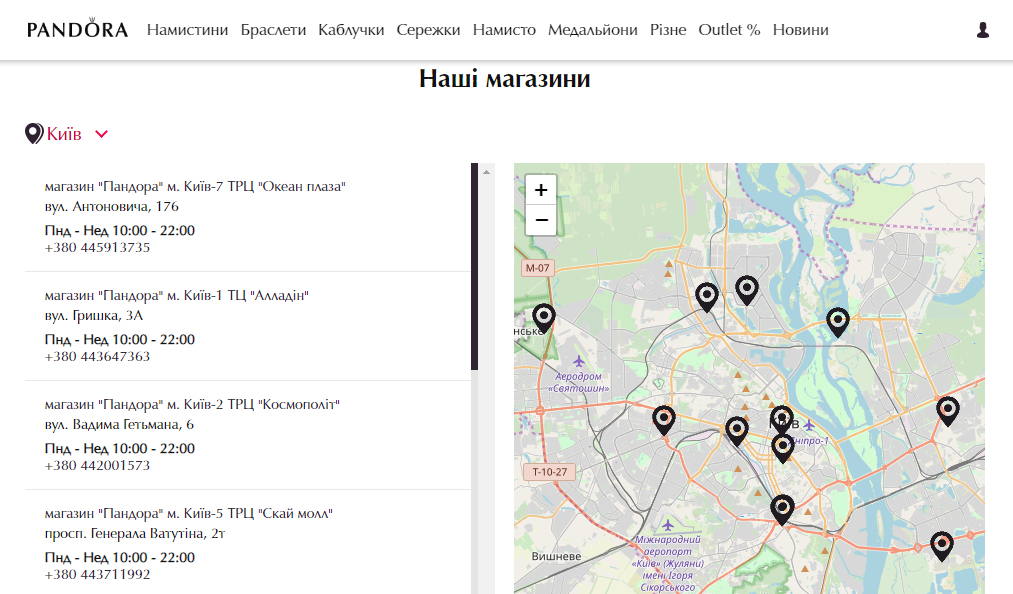This screenshot has height=594, width=1013.
Task: Zoom out the map with minus button
Action: tap(541, 220)
